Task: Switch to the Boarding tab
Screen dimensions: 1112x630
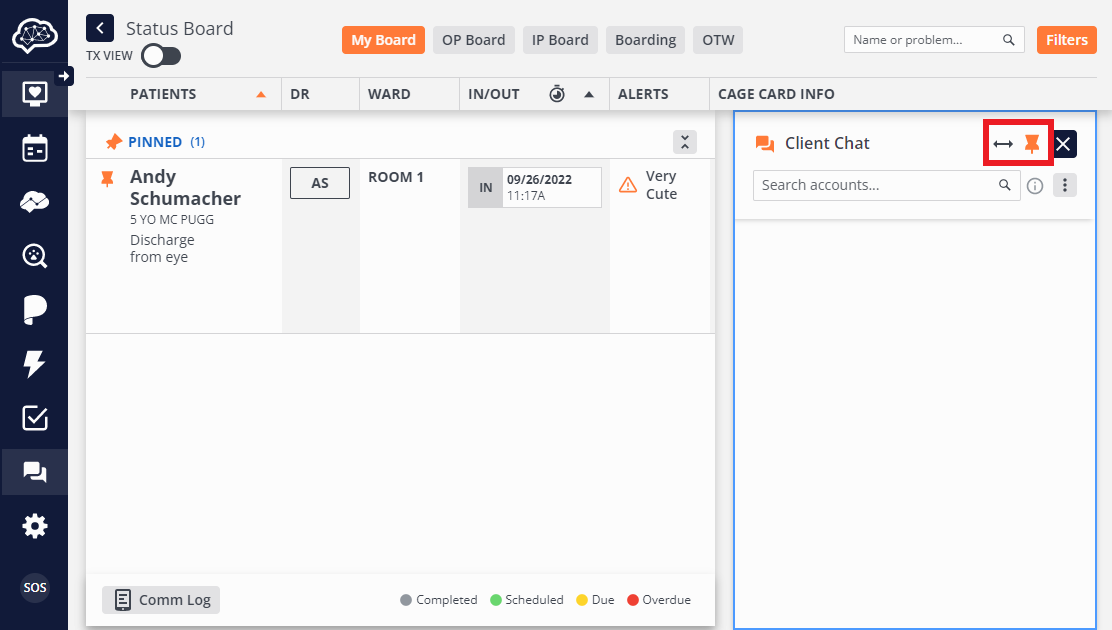Action: 645,40
